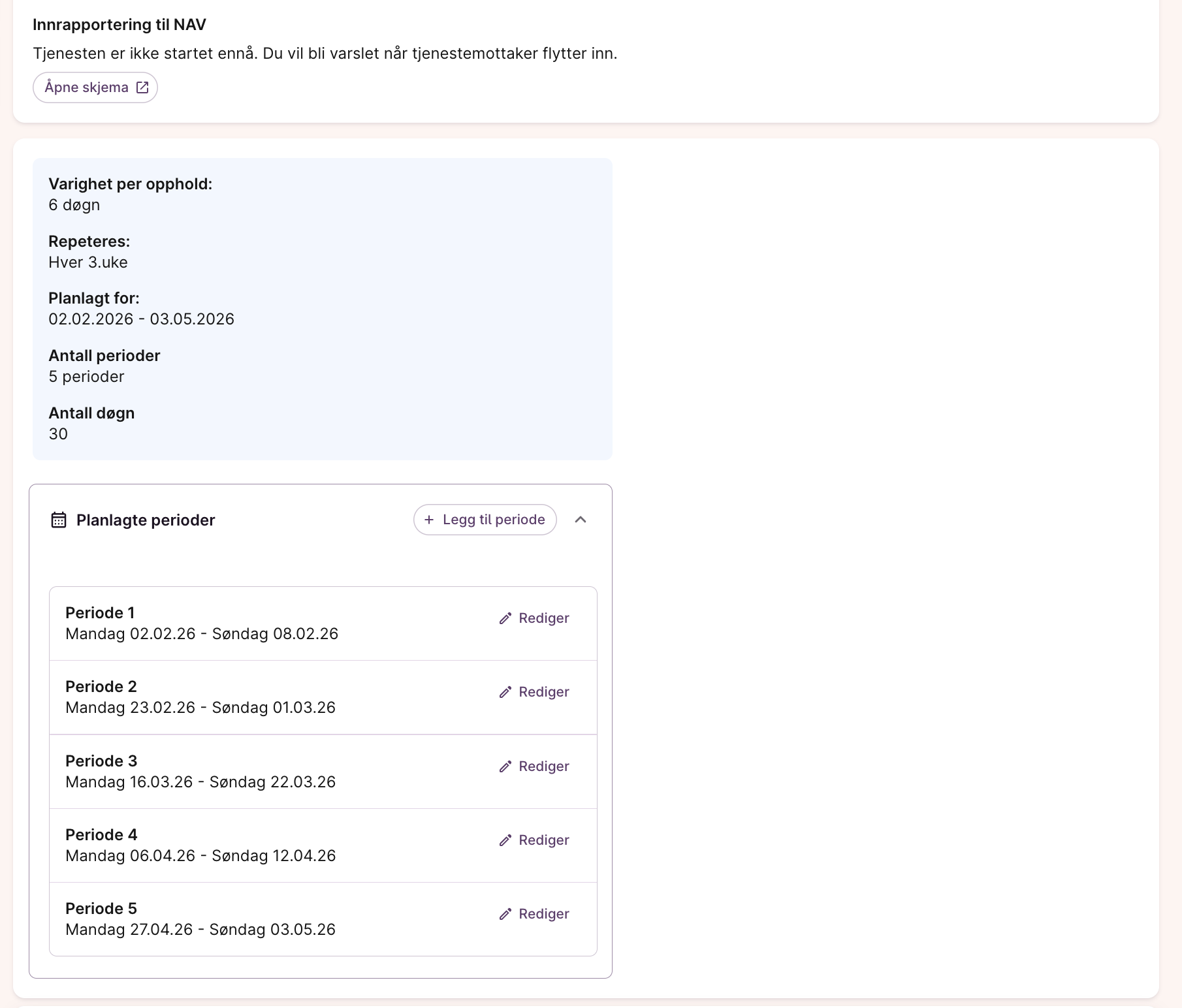Click the Hver 3.uke repetition value
The width and height of the screenshot is (1182, 1008).
(x=88, y=262)
